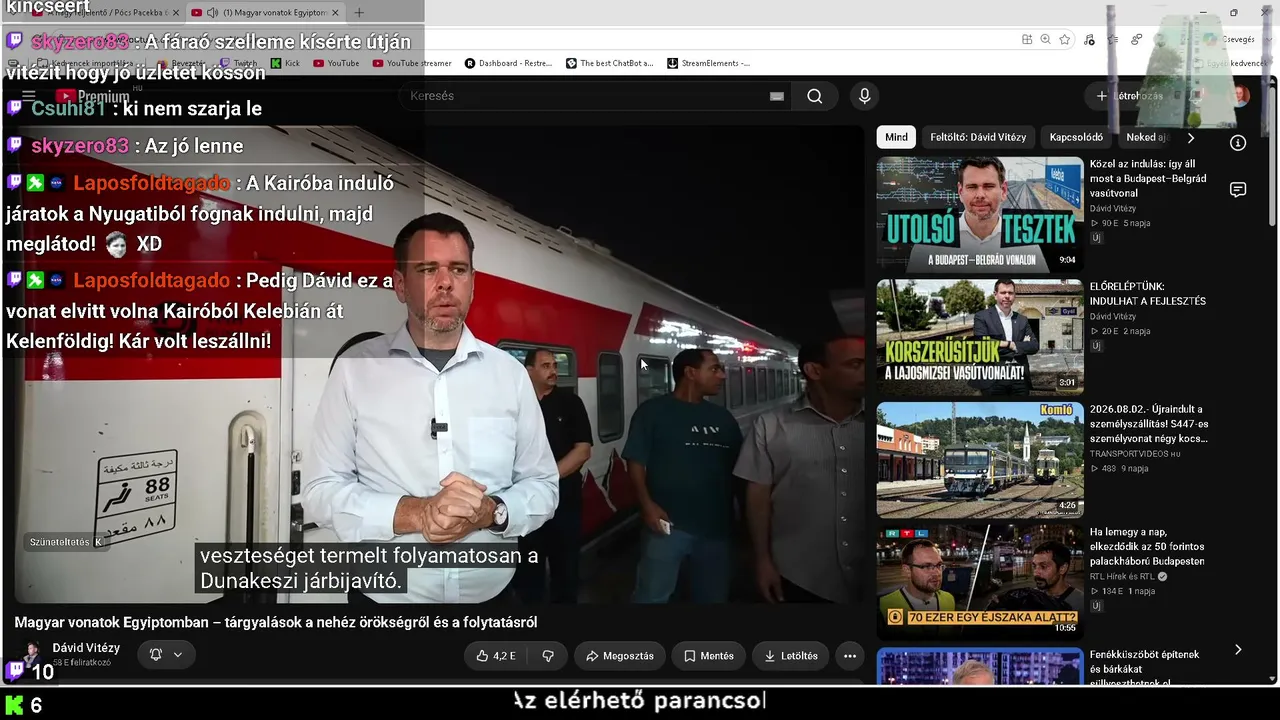
Task: Open the more actions three-dot menu
Action: click(850, 656)
